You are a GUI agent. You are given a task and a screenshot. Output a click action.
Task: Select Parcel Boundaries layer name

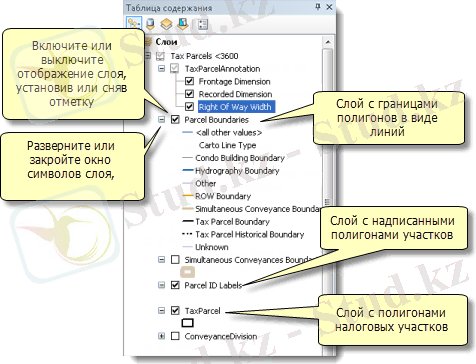coord(217,119)
